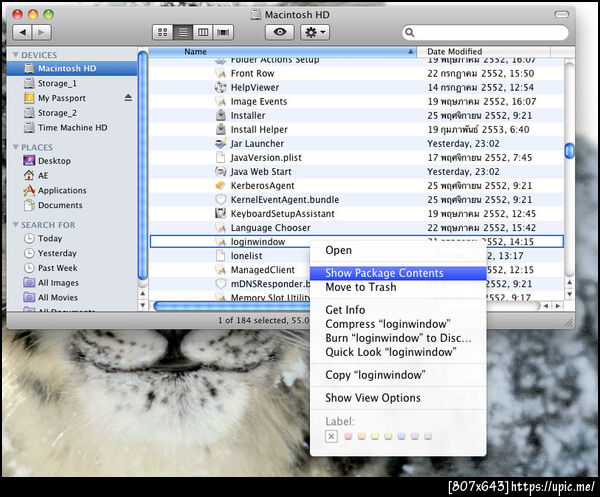Select the Front Row item
The image size is (600, 497).
coord(356,73)
